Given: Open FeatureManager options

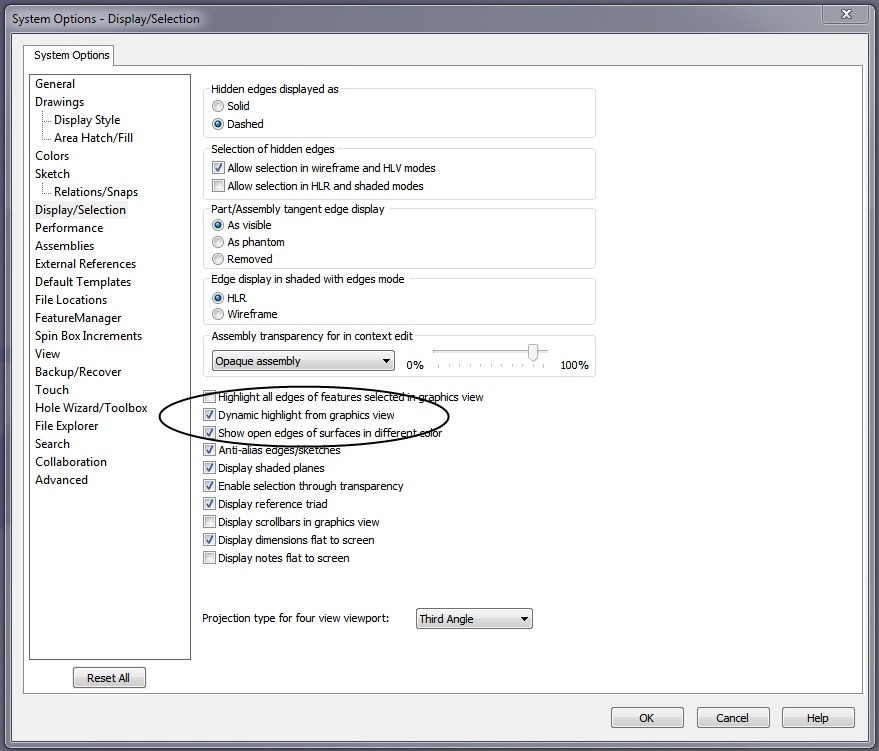Looking at the screenshot, I should click(x=78, y=318).
